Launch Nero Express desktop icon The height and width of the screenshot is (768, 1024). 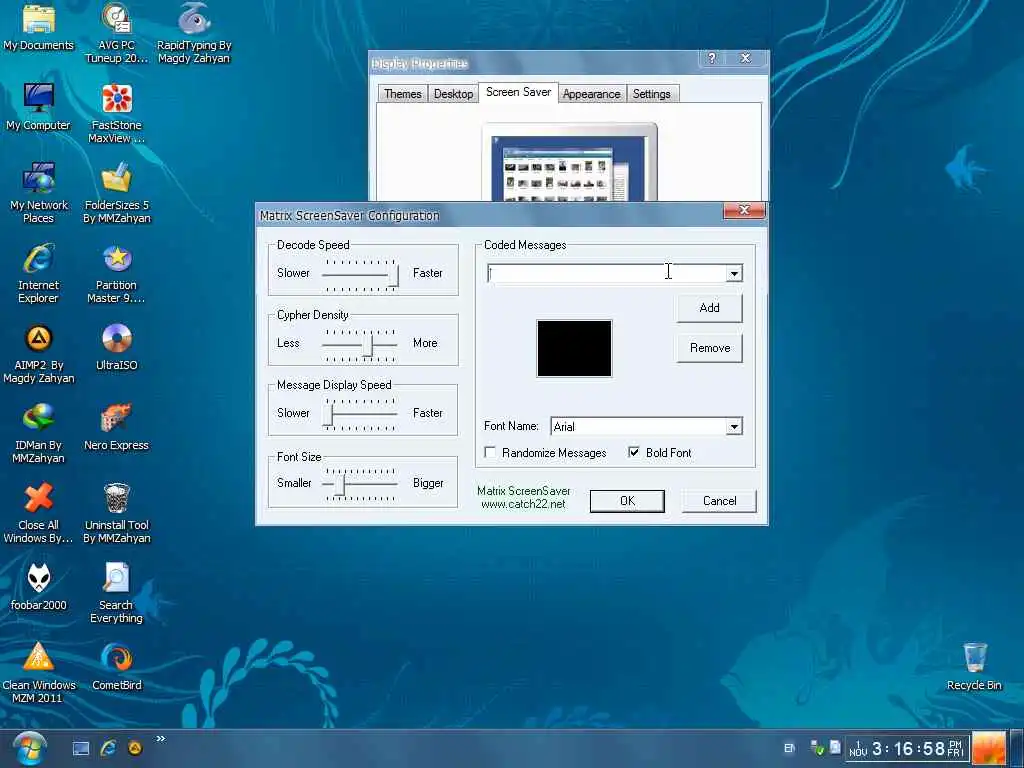click(x=116, y=427)
